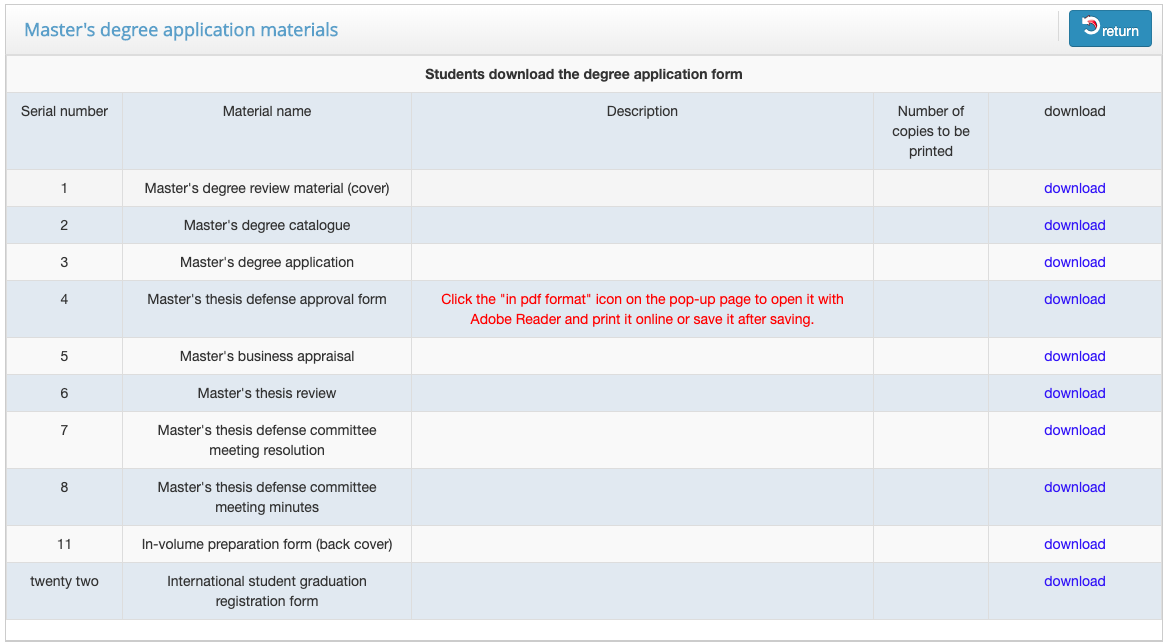Download defense committee meeting resolution

point(1074,430)
